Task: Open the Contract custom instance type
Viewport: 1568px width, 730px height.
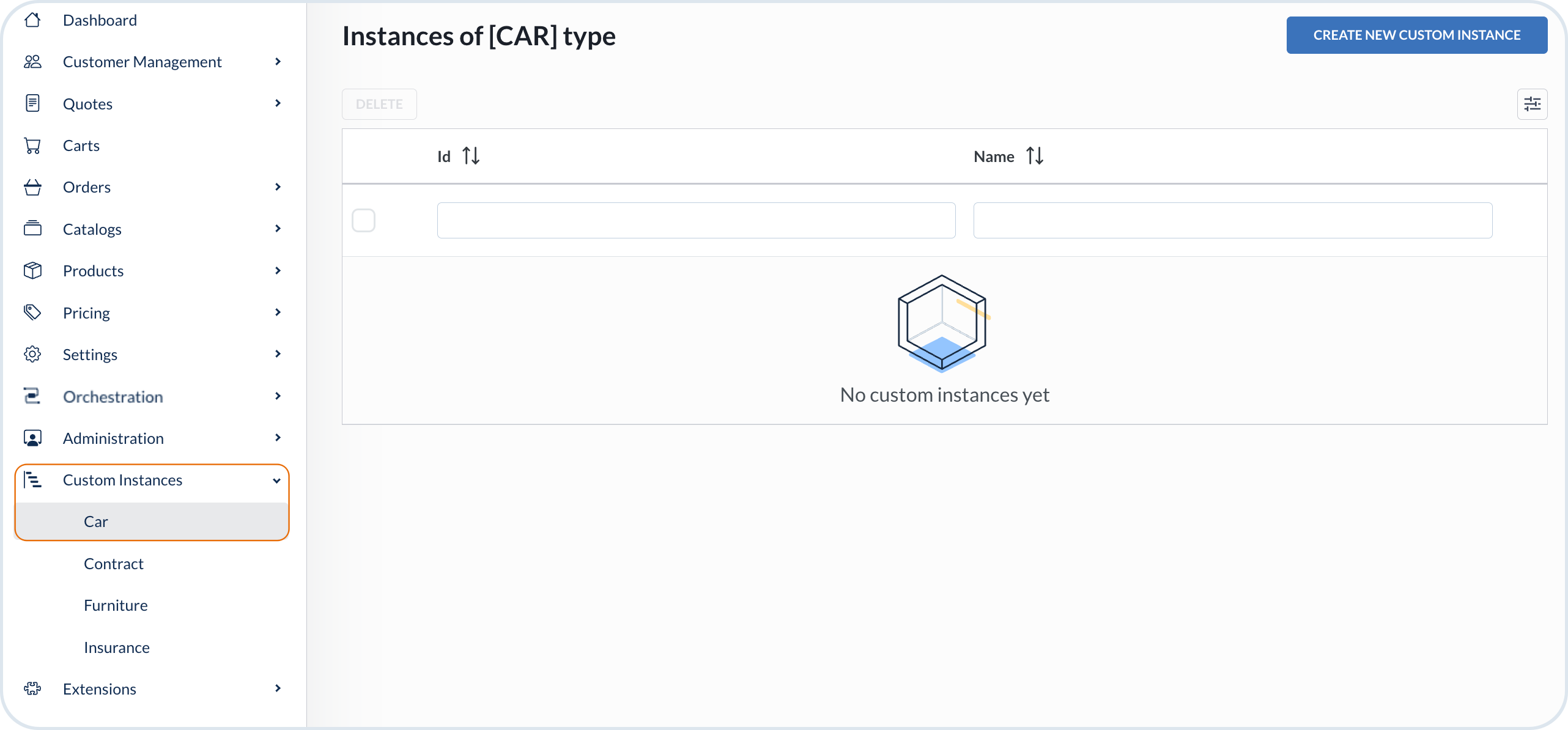Action: tap(114, 563)
